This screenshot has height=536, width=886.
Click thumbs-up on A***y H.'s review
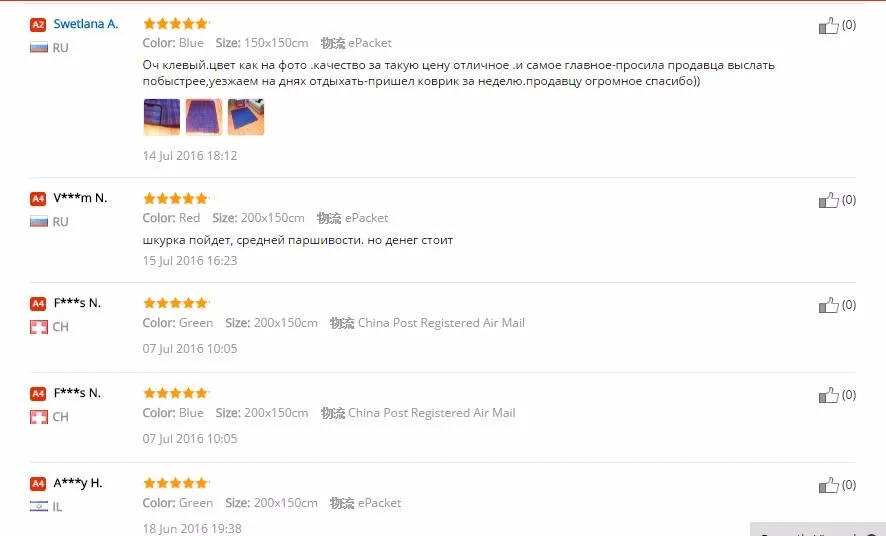828,486
